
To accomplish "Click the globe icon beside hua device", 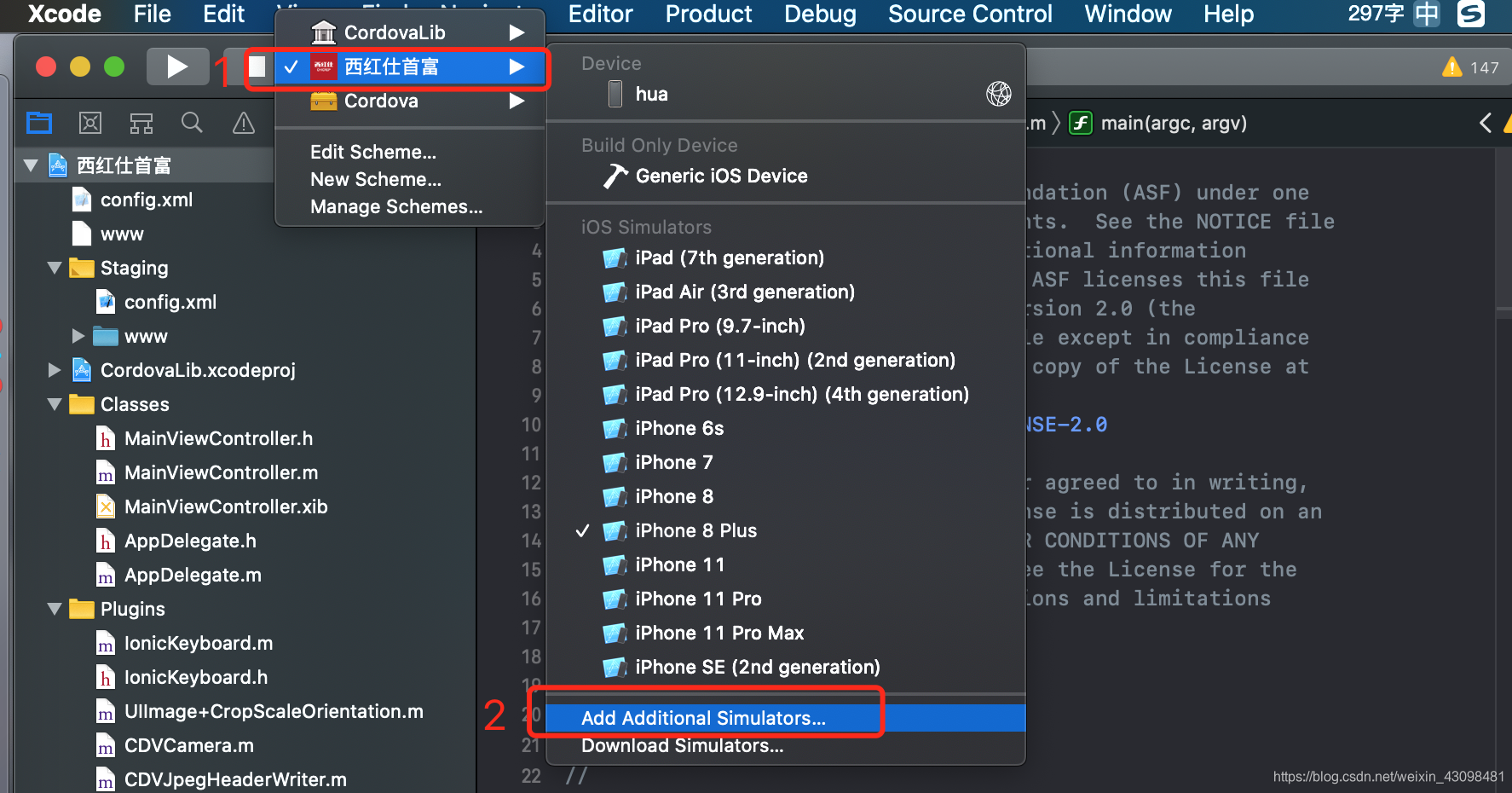I will click(999, 94).
